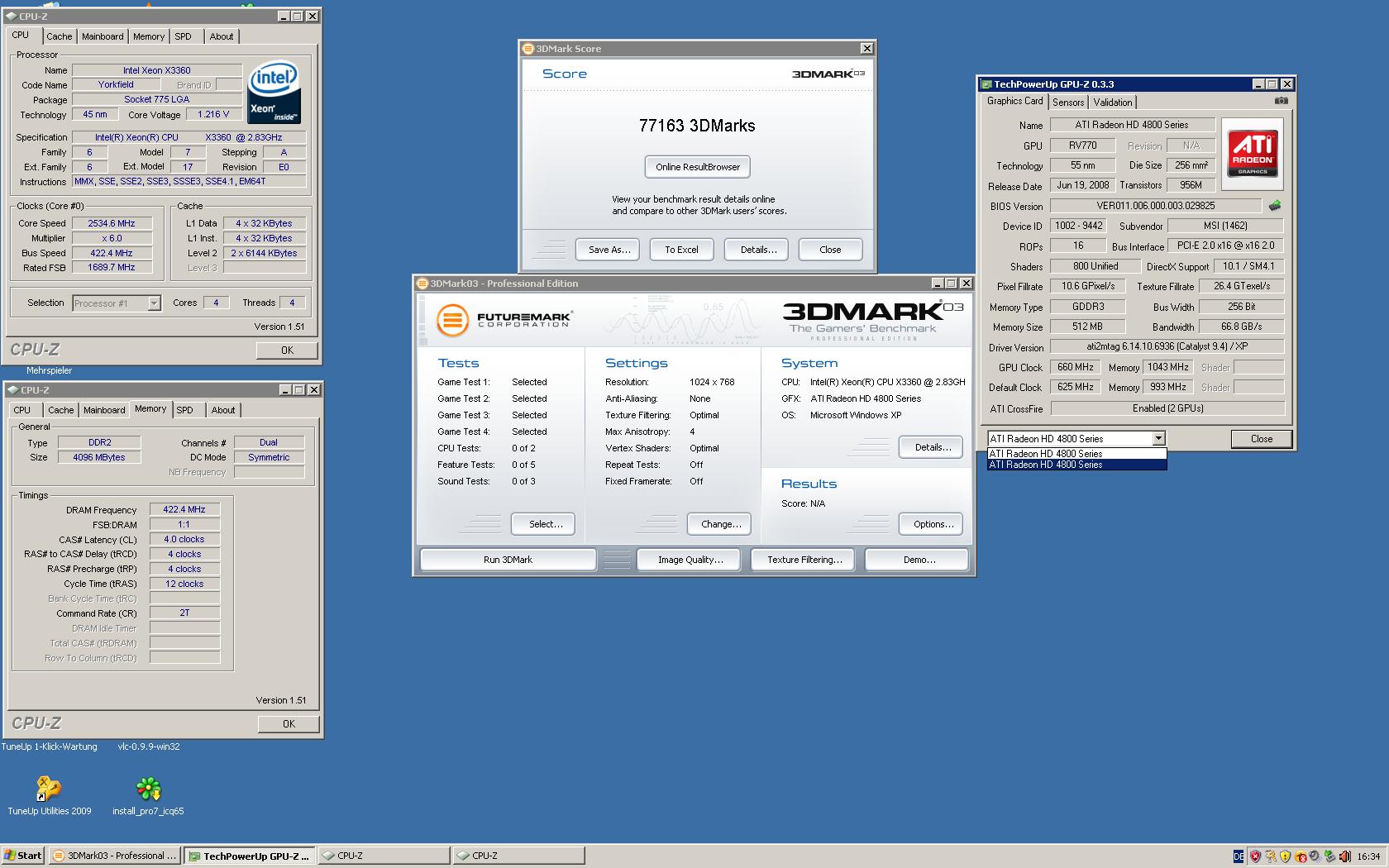Click the gray speaker tray icon

1315,856
